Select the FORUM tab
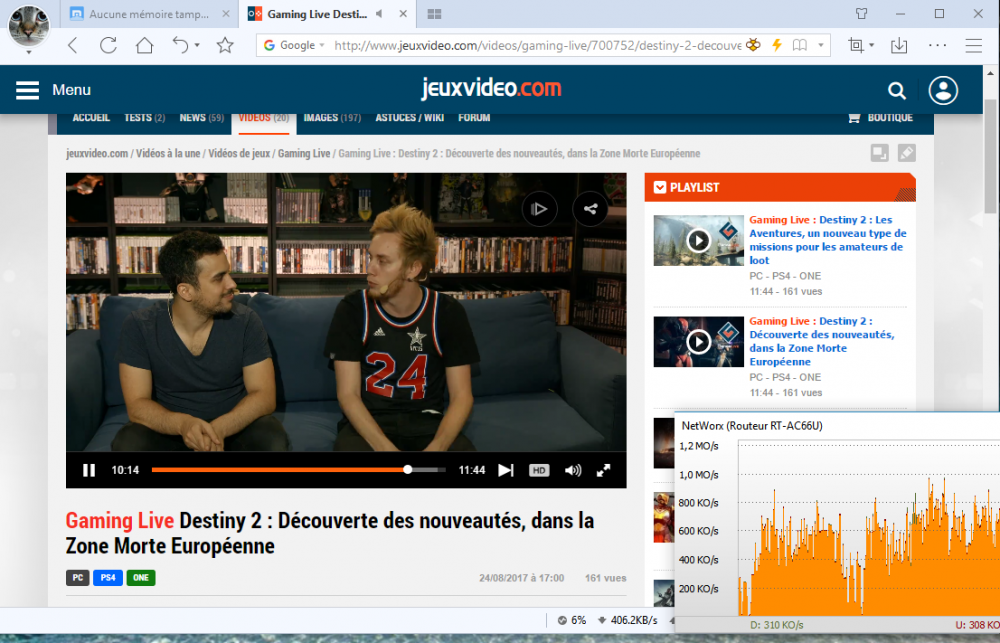 tap(474, 118)
